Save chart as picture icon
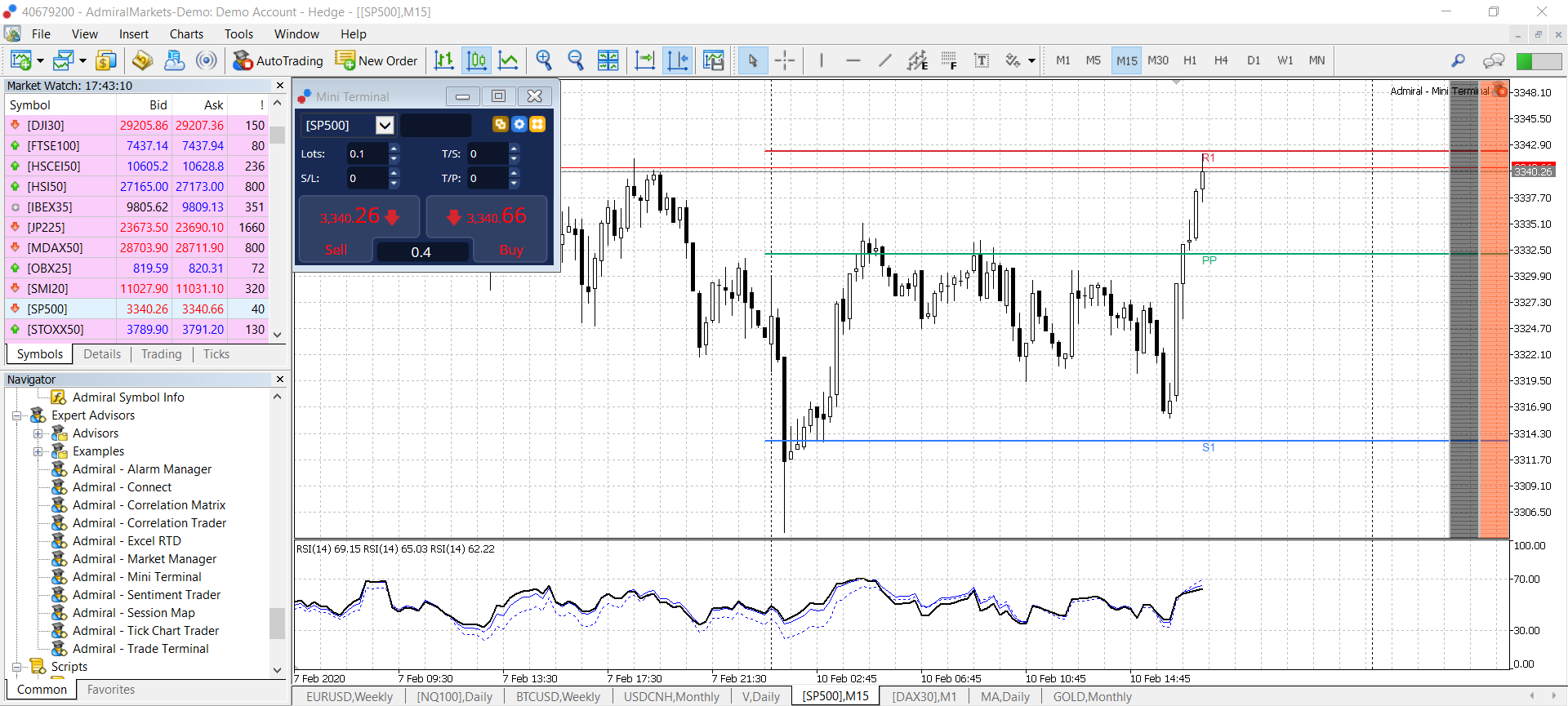Image resolution: width=1568 pixels, height=706 pixels. [713, 60]
